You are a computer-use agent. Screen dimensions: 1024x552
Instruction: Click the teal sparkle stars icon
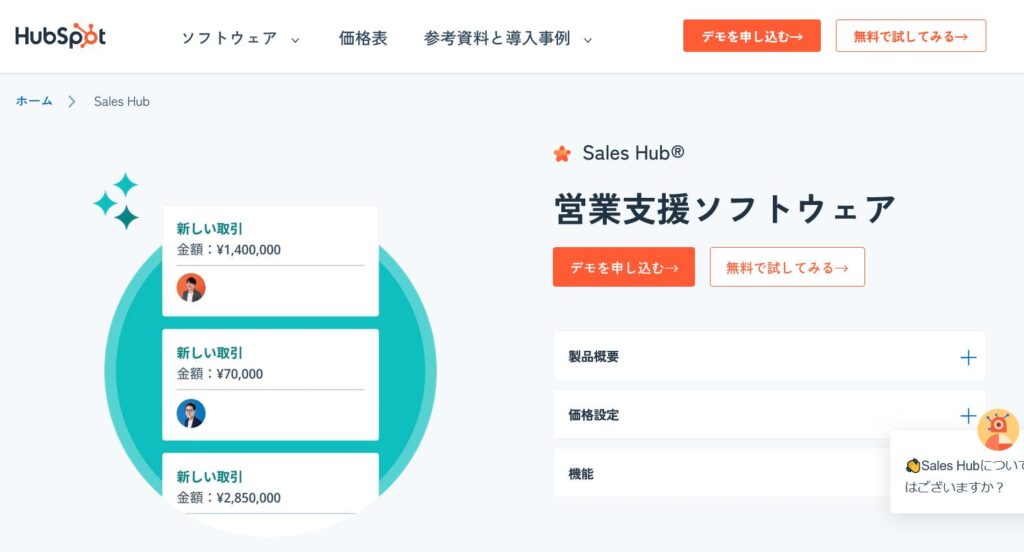(117, 201)
